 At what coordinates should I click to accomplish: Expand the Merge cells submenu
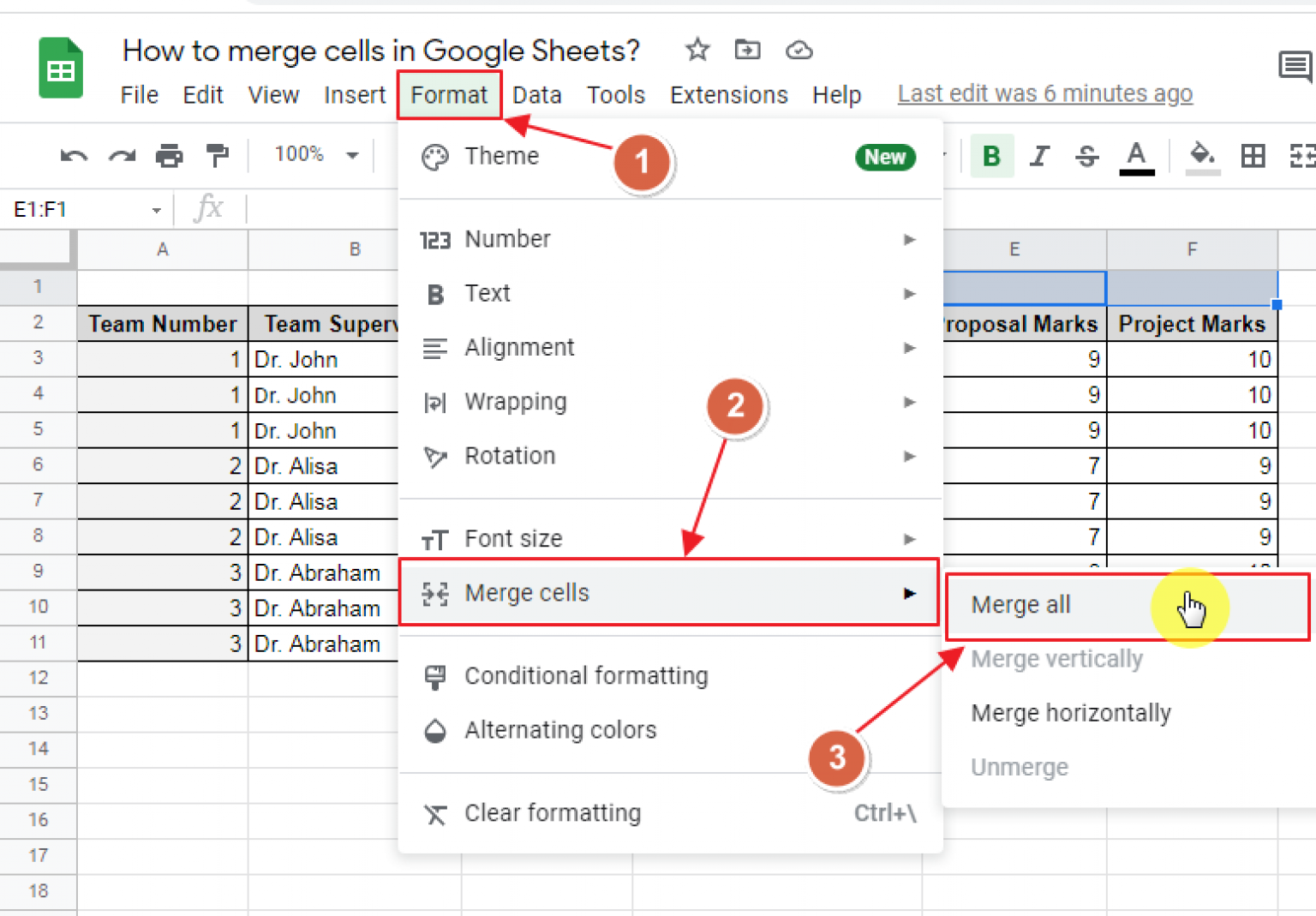[x=670, y=593]
